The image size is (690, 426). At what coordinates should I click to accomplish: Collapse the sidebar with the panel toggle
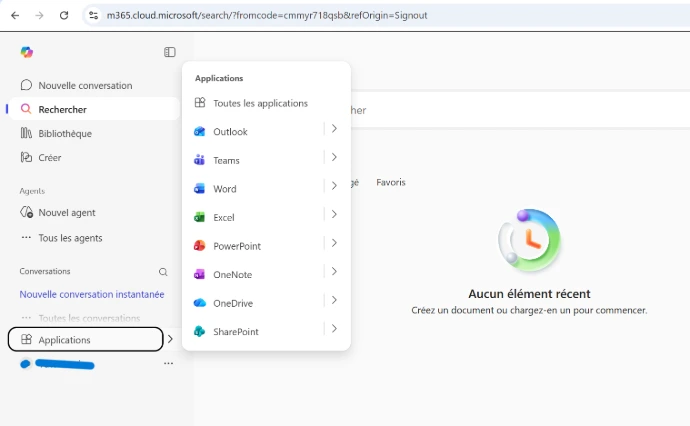[x=170, y=52]
